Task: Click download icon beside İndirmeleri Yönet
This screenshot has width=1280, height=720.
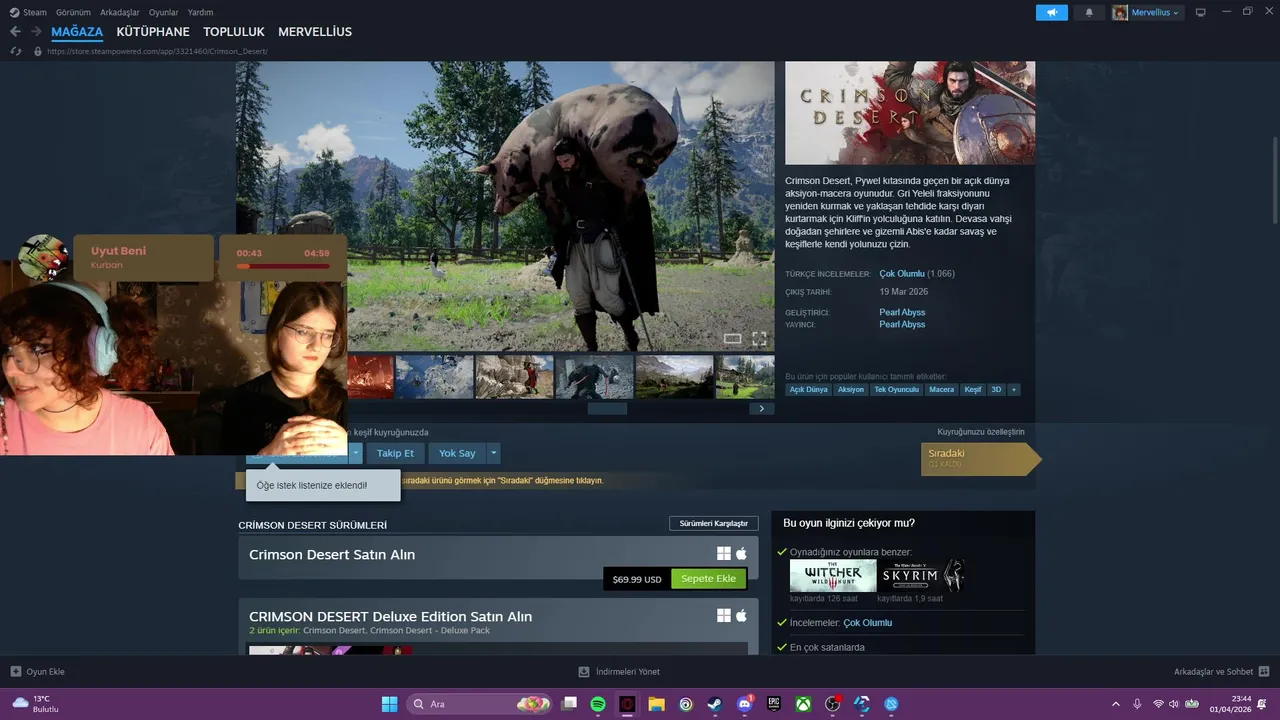Action: [584, 672]
